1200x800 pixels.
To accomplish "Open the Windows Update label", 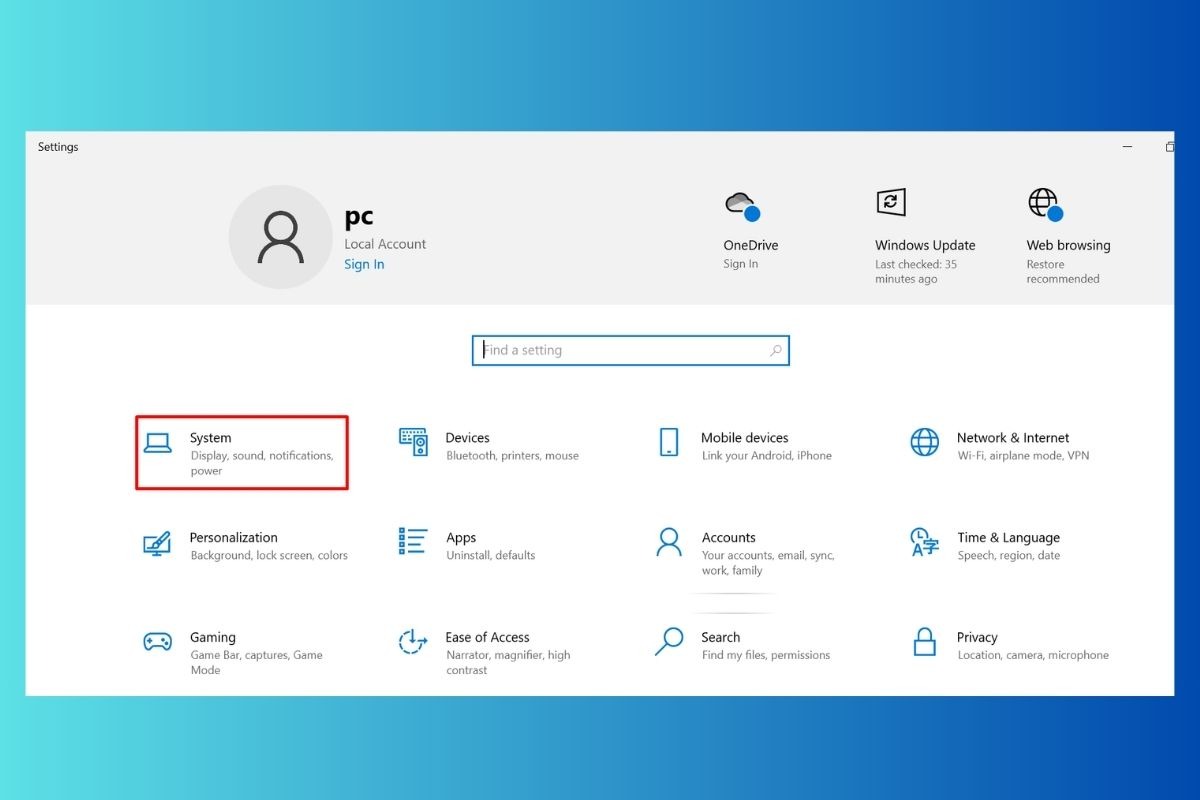I will pos(925,245).
